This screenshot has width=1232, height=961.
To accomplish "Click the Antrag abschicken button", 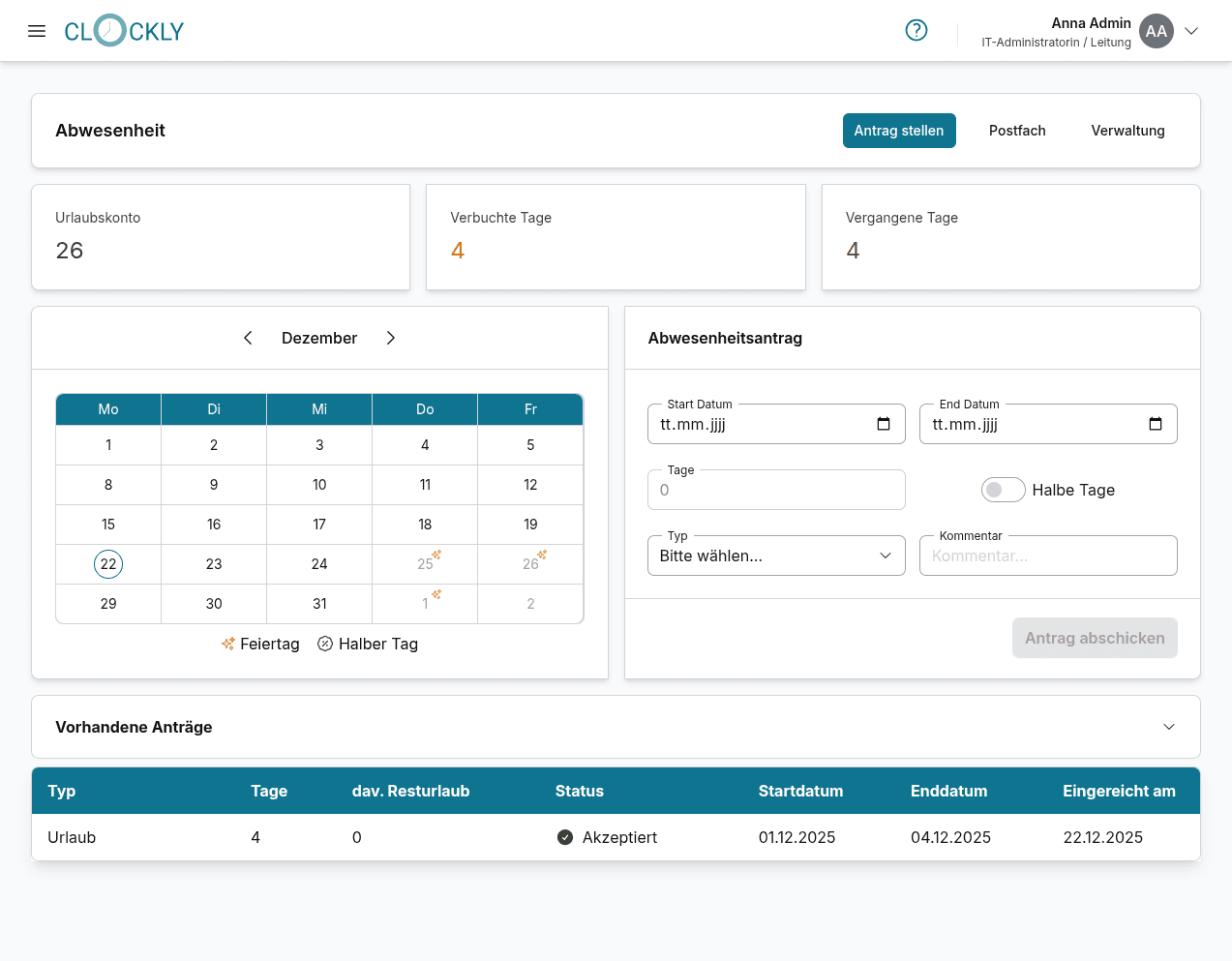I will pyautogui.click(x=1094, y=638).
